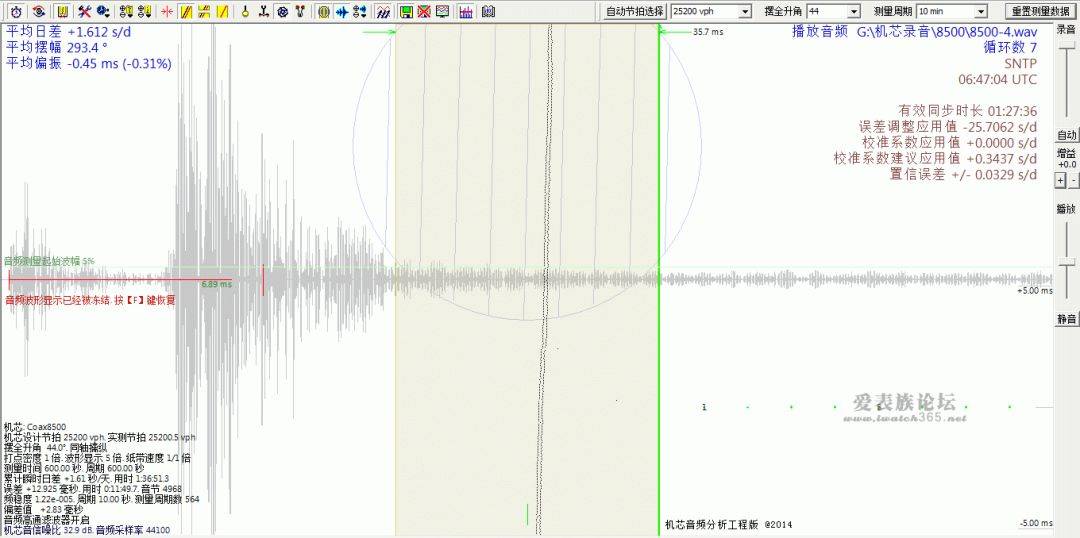Click the stopwatch timer icon in toolbar

click(16, 11)
